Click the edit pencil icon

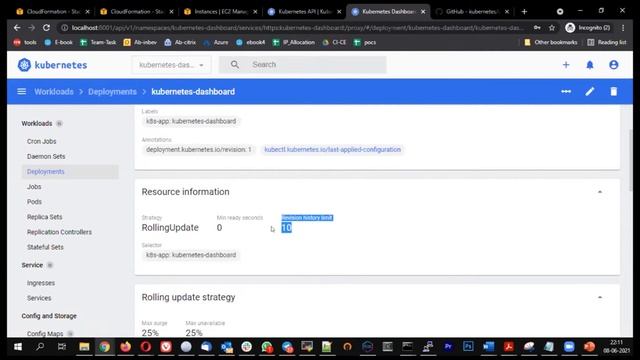click(x=590, y=91)
